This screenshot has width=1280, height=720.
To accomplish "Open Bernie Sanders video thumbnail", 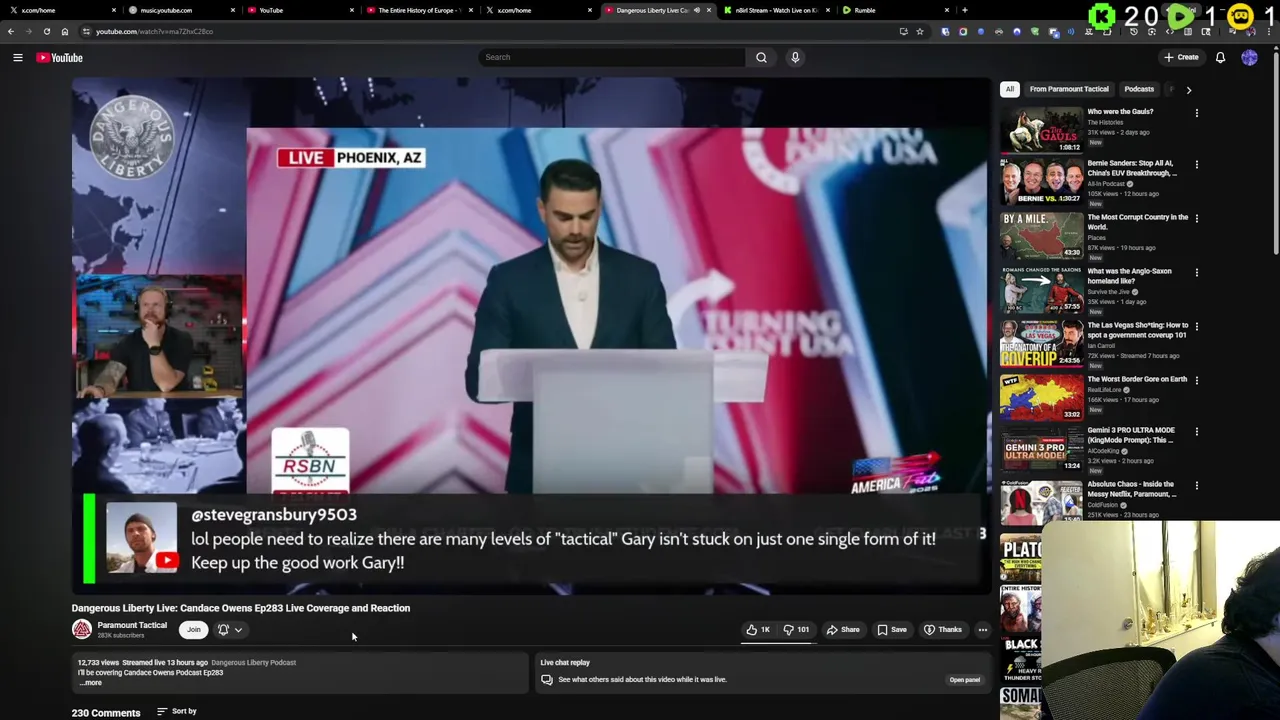I will pyautogui.click(x=1041, y=183).
